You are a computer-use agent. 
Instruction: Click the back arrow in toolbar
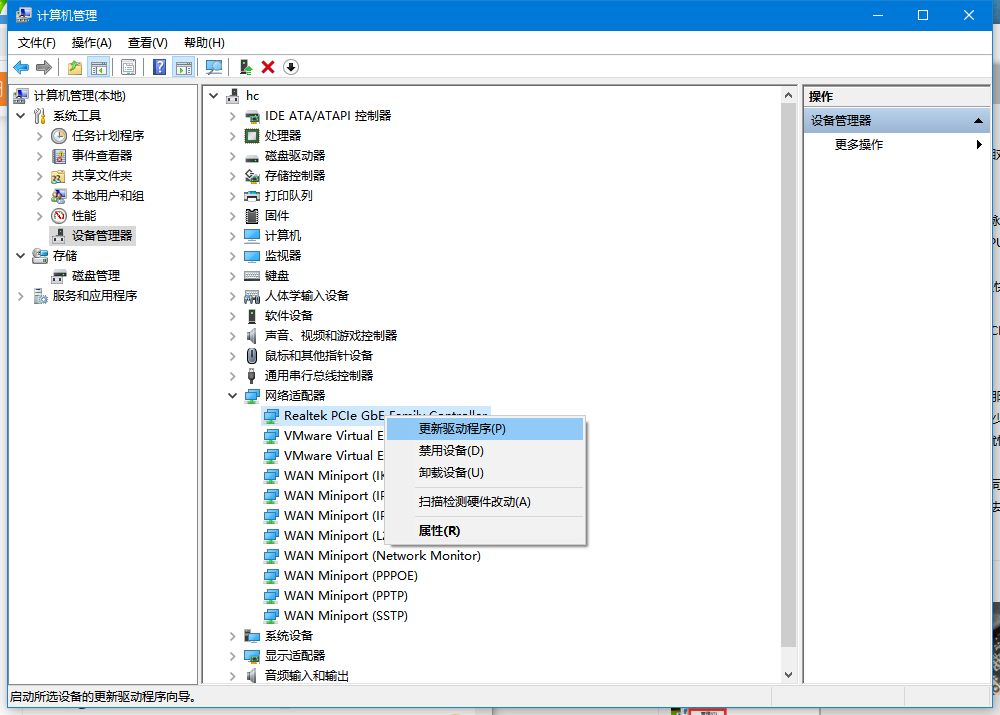coord(20,67)
